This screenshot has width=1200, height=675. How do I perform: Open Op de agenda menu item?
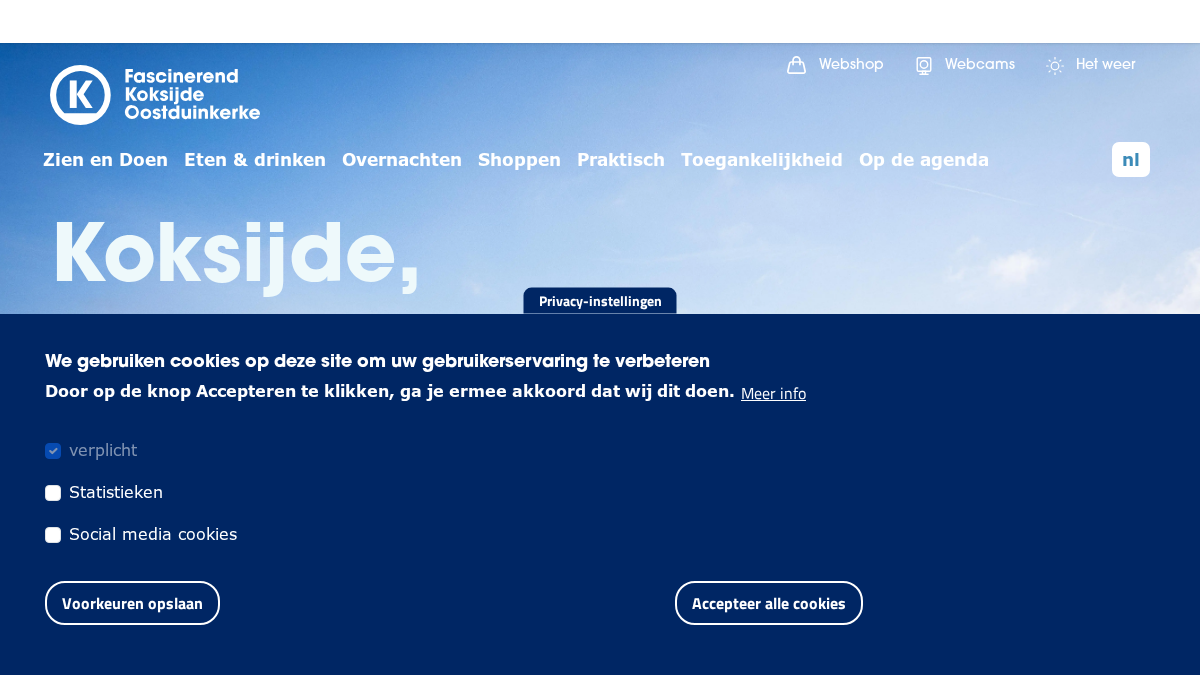pyautogui.click(x=924, y=159)
